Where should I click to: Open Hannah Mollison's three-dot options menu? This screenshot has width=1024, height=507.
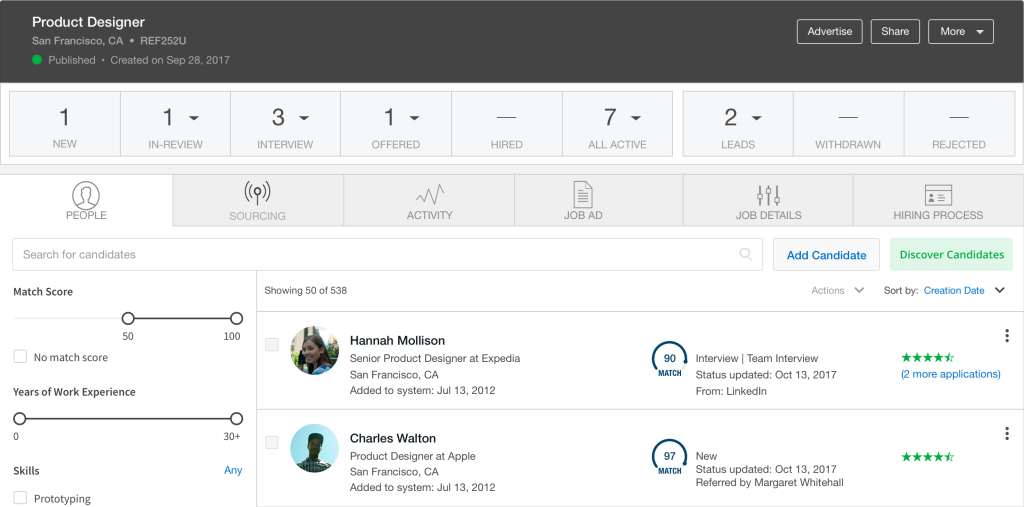tap(1007, 336)
